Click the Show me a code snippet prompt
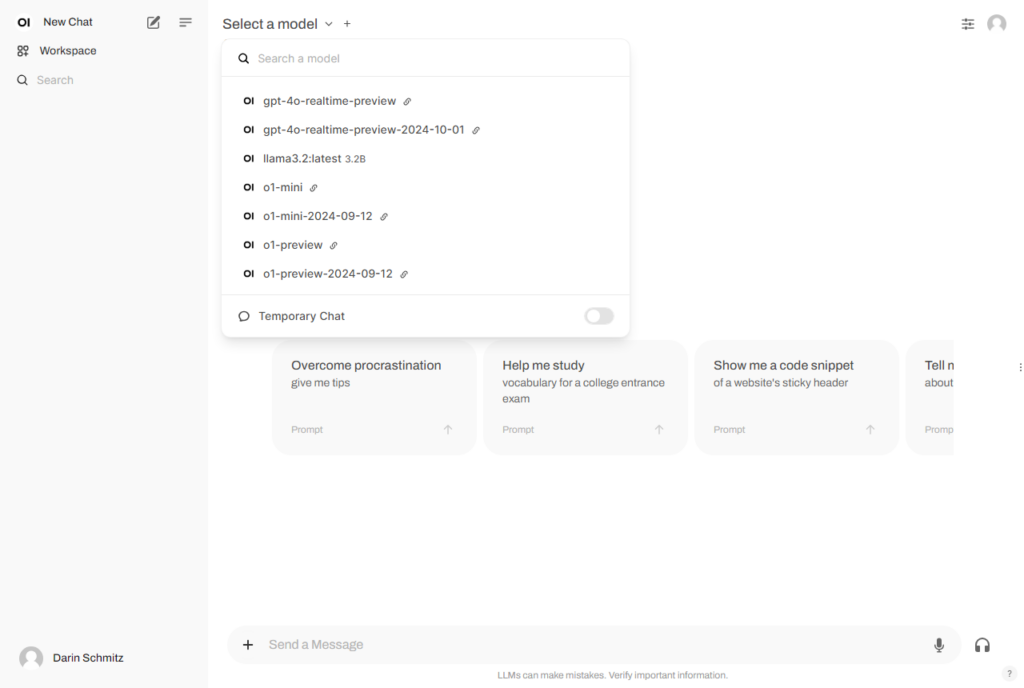 pos(797,397)
